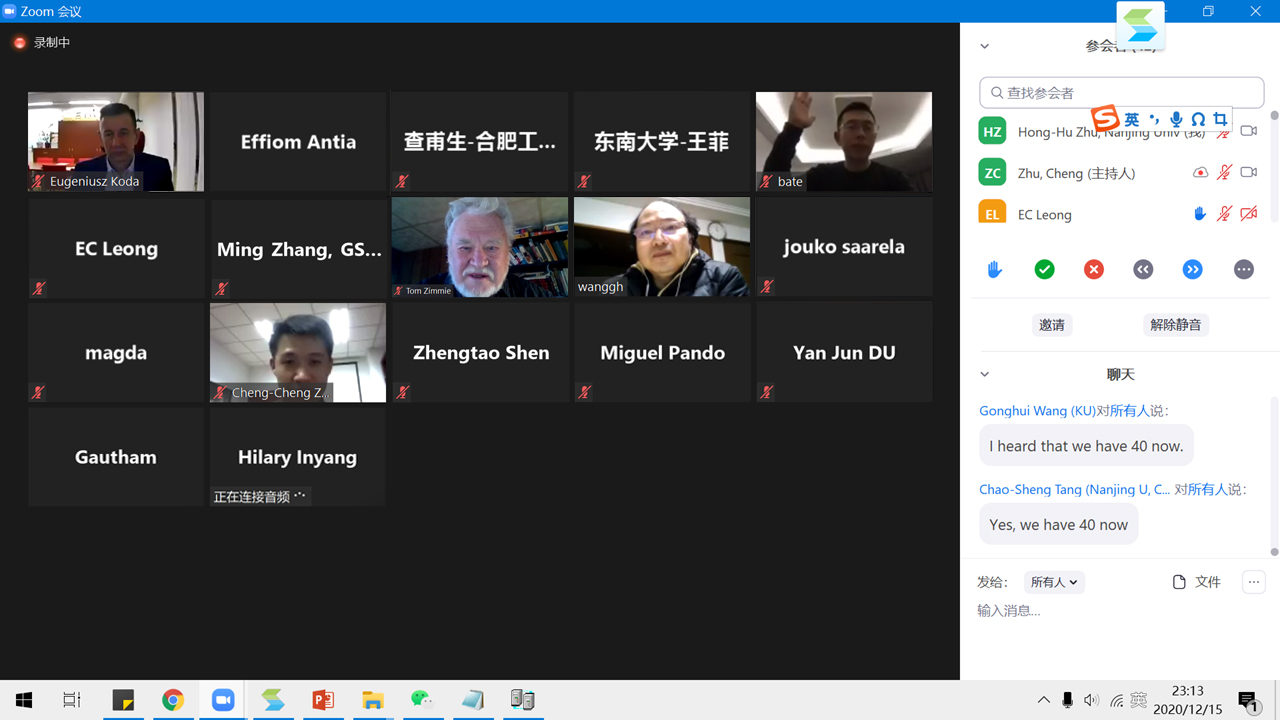The width and height of the screenshot is (1280, 720).
Task: Click the file attachment icon in chat
Action: click(x=1180, y=582)
